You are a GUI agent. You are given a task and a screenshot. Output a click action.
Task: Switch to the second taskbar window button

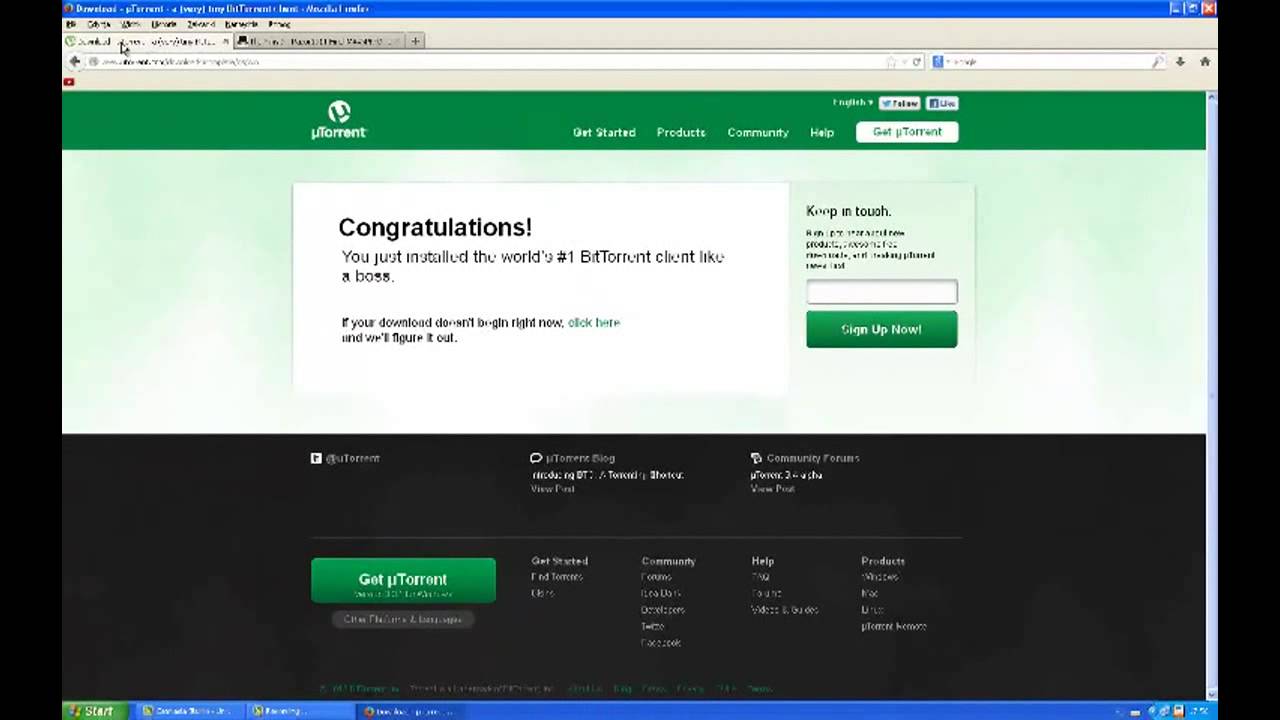point(301,711)
